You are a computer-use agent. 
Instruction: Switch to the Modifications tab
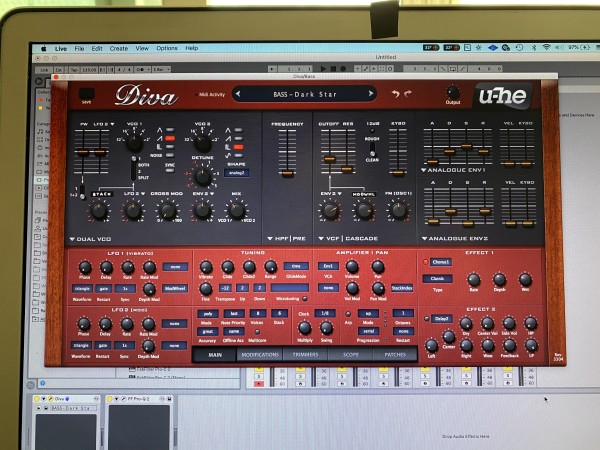[260, 354]
